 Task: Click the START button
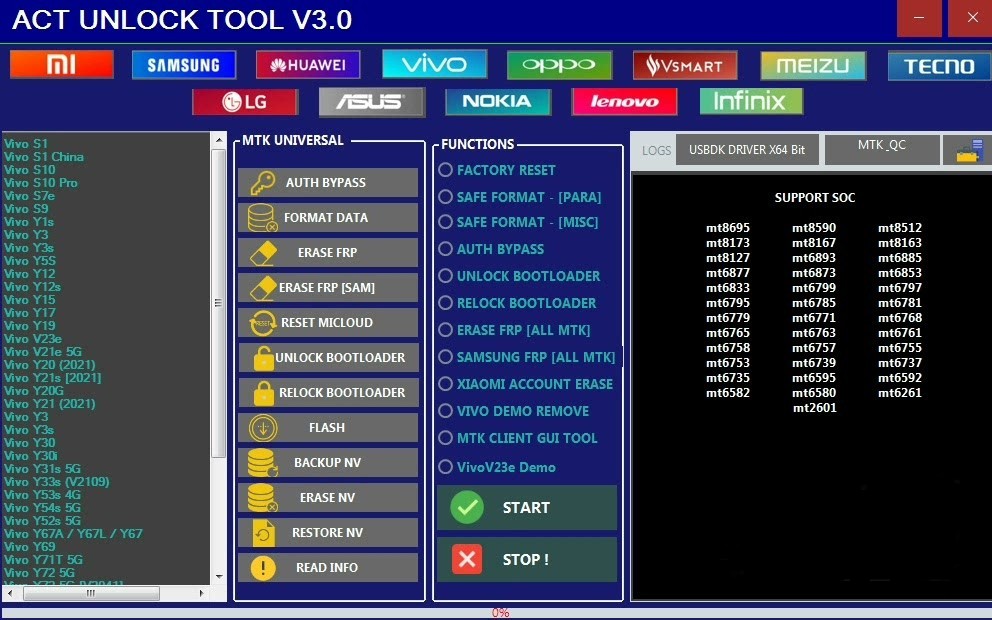[x=527, y=507]
